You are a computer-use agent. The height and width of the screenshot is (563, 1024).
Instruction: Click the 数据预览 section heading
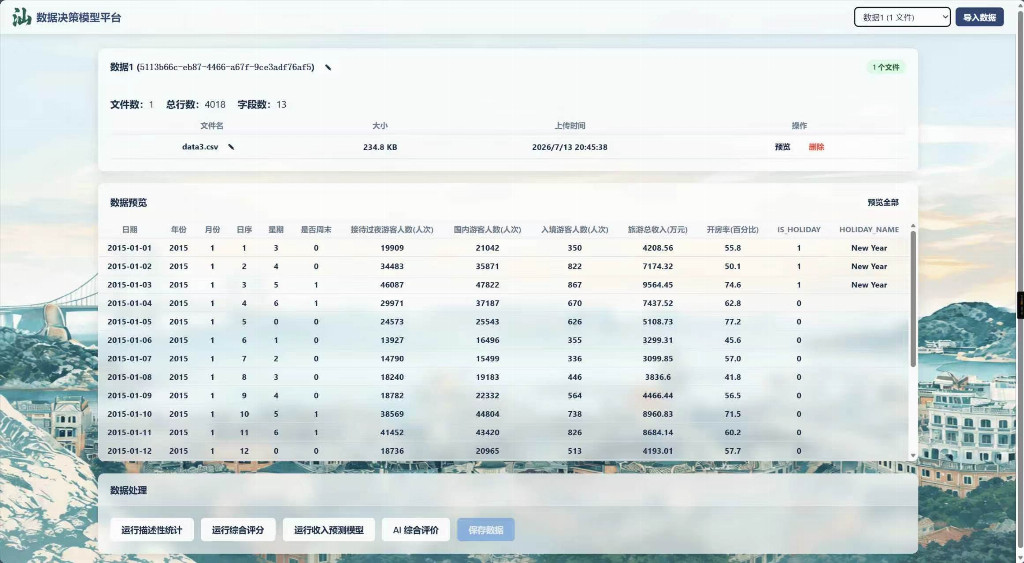129,202
